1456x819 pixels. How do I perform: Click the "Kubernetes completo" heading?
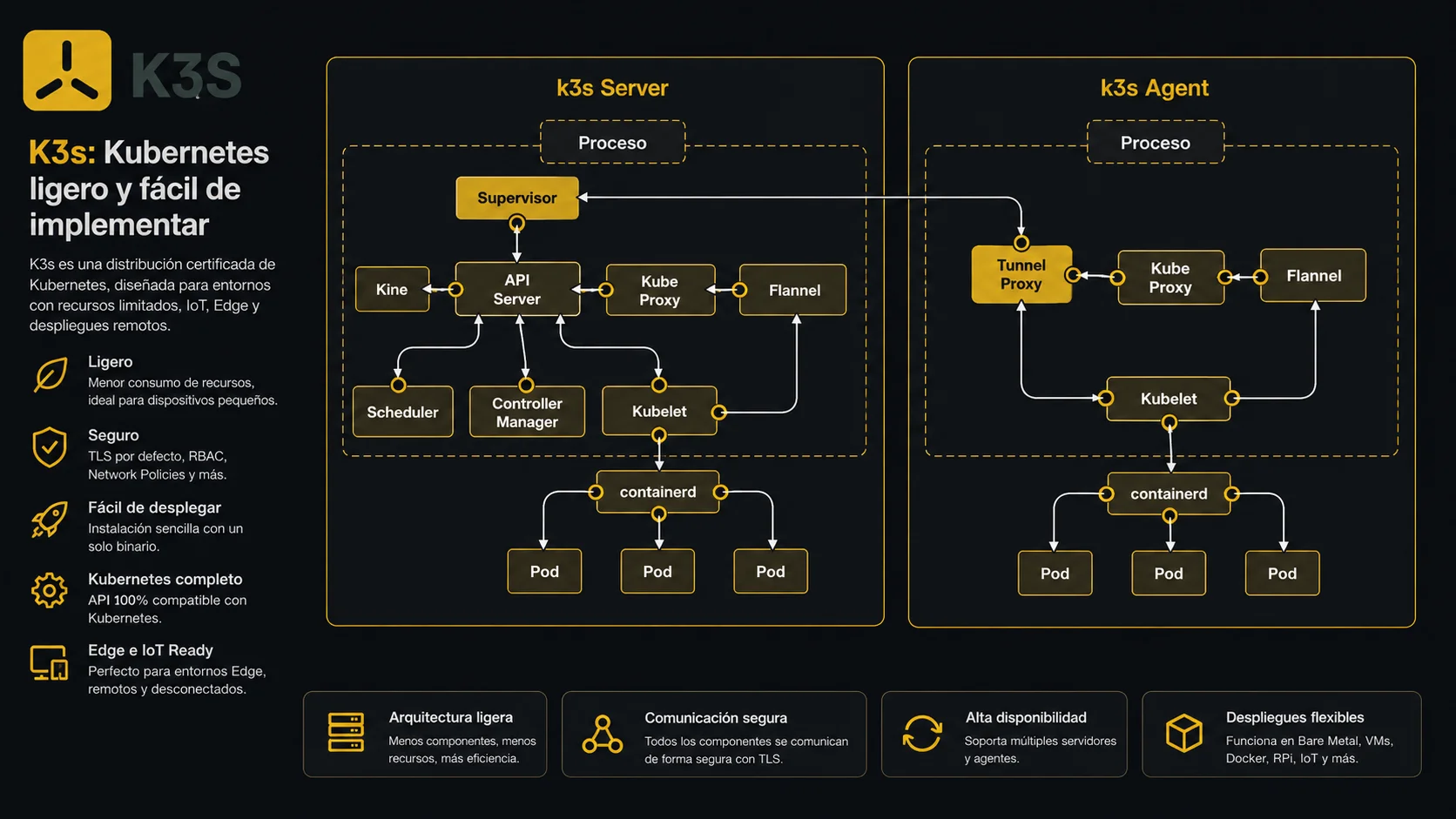tap(165, 579)
